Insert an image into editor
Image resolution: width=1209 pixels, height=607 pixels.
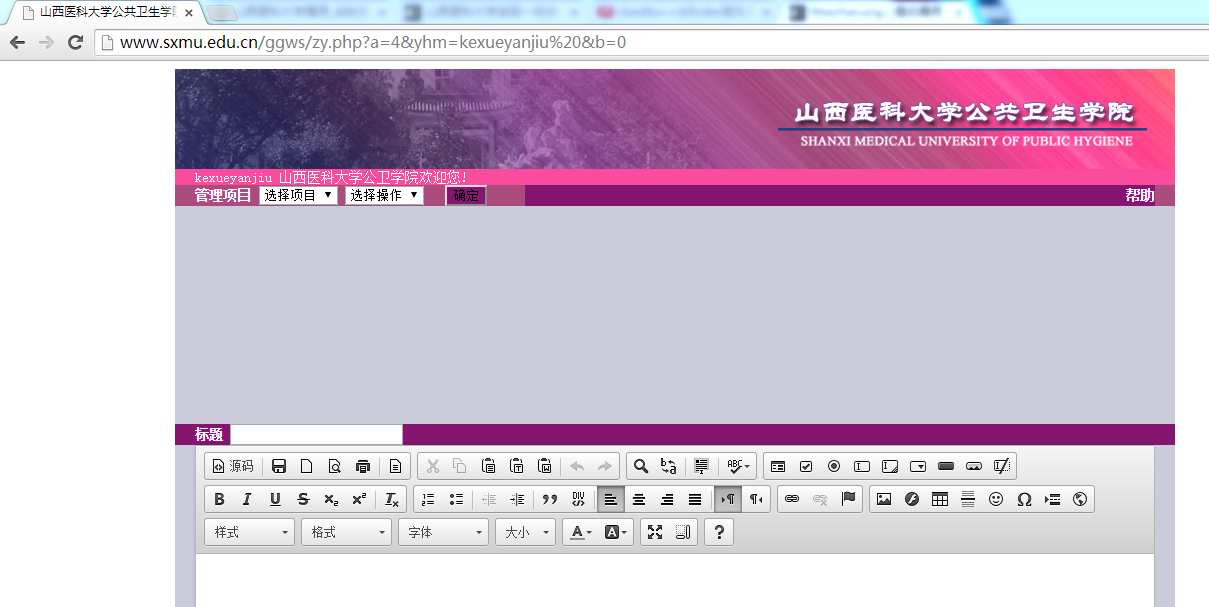pos(883,499)
